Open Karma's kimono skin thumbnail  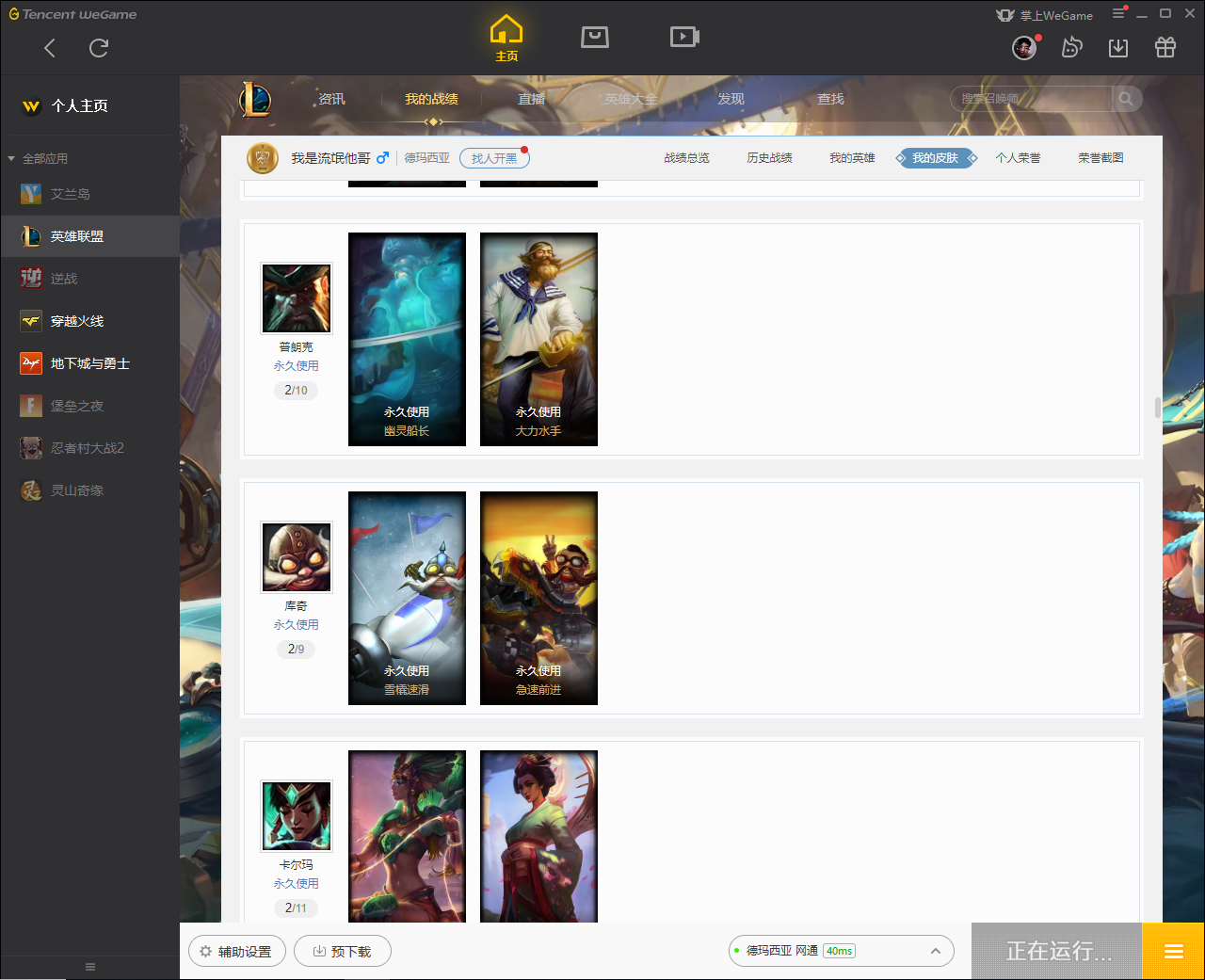pos(538,836)
